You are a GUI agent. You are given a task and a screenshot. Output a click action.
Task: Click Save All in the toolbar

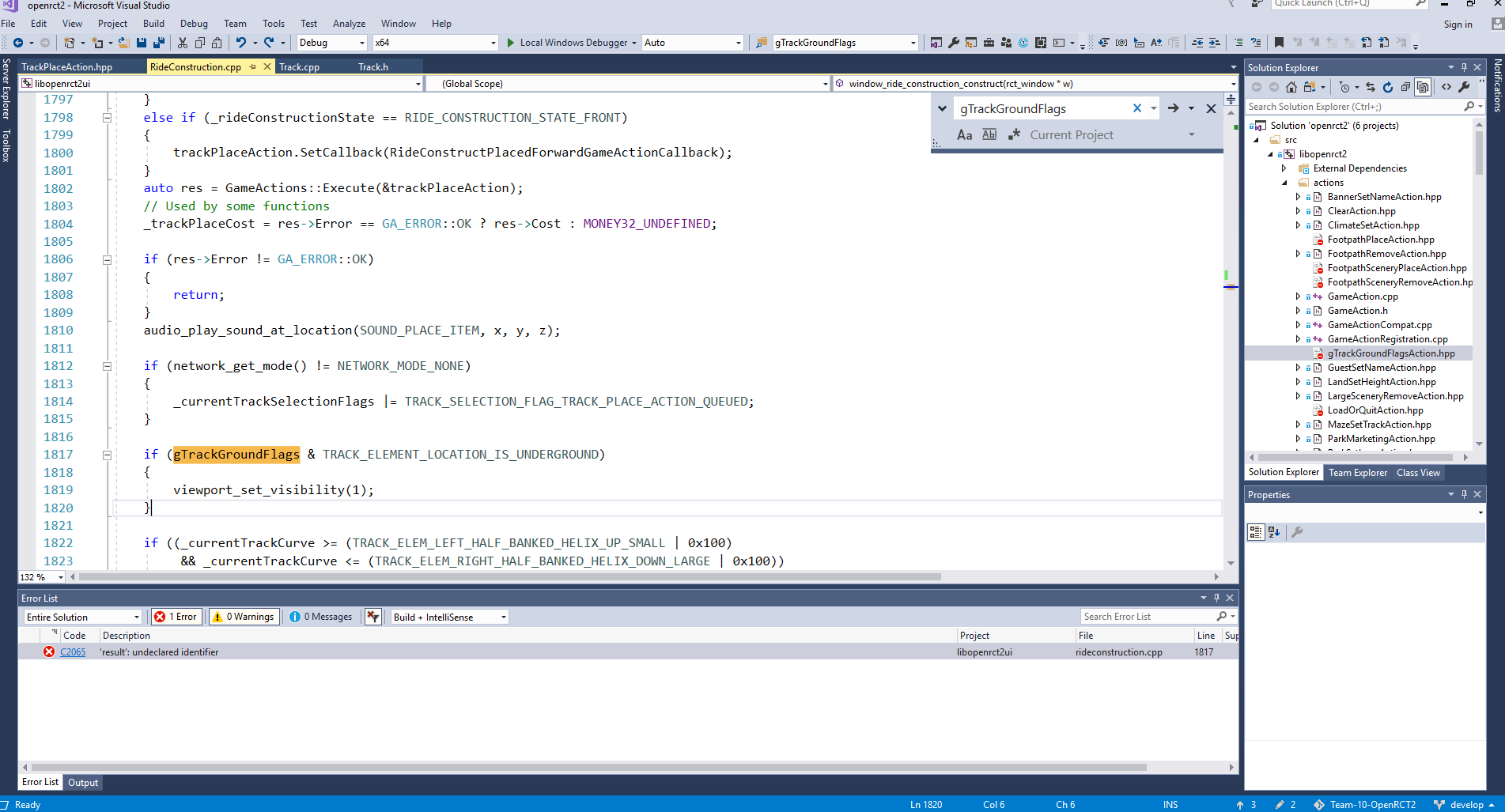click(157, 43)
